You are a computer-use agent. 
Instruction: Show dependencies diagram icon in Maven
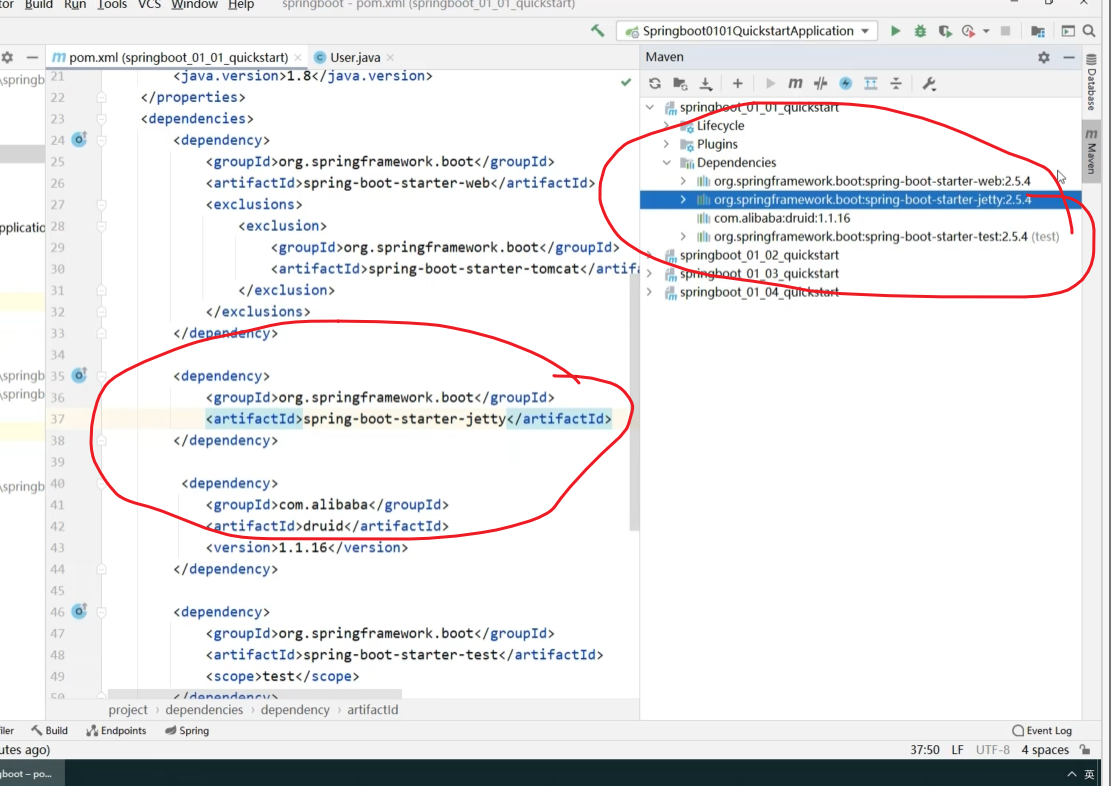pos(871,84)
